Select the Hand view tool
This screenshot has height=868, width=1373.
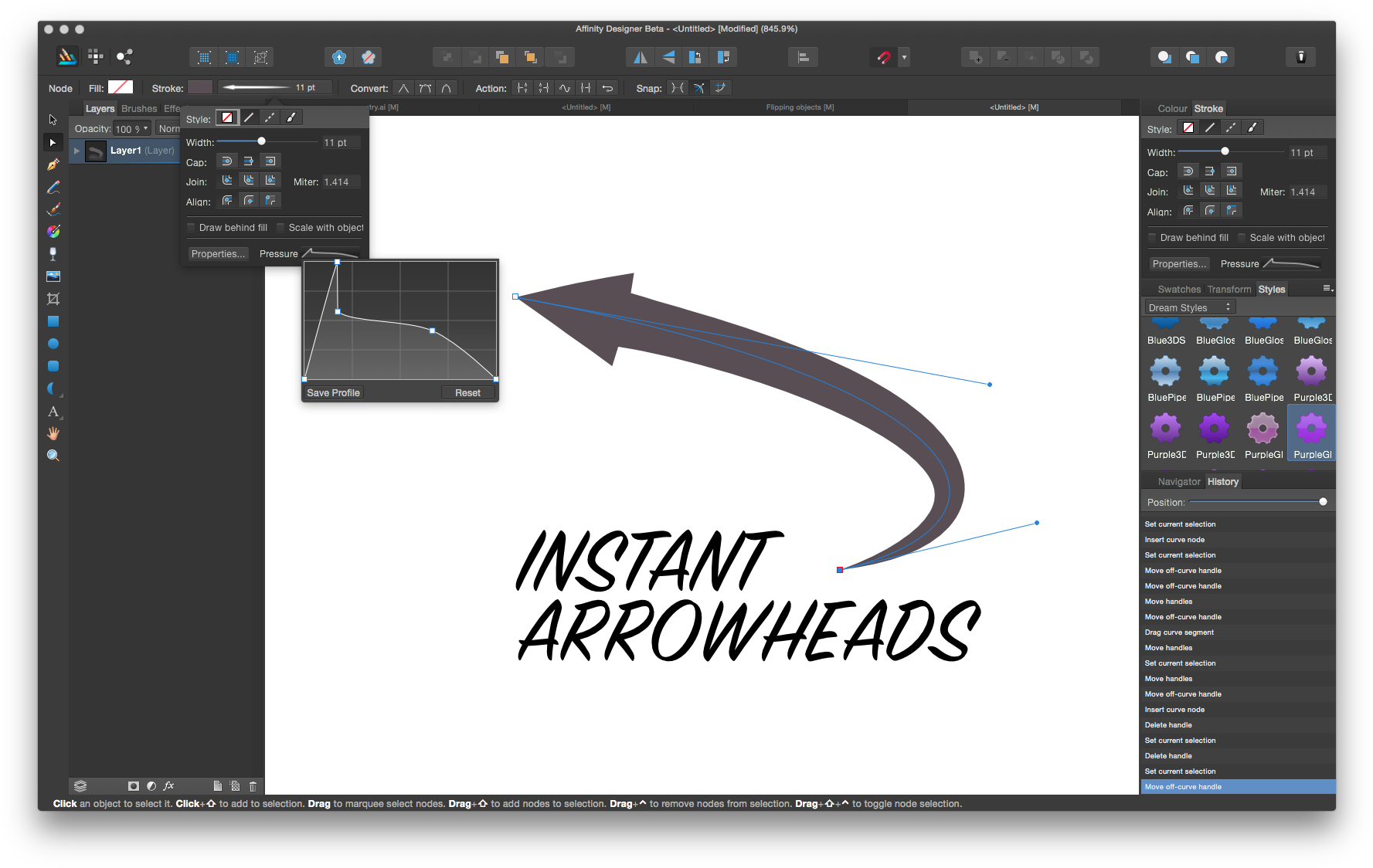coord(53,433)
